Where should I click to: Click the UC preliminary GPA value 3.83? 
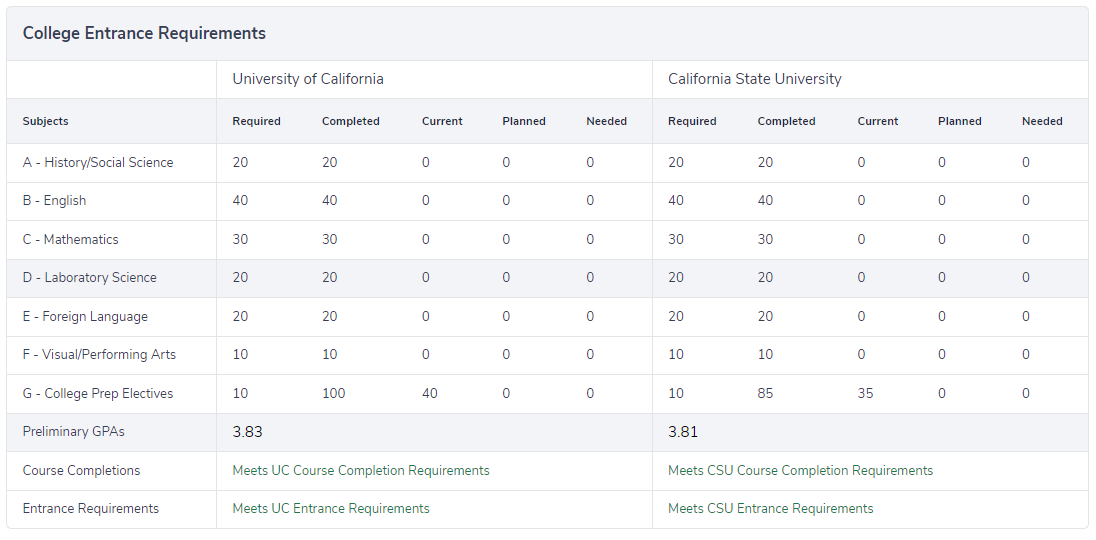coord(247,432)
